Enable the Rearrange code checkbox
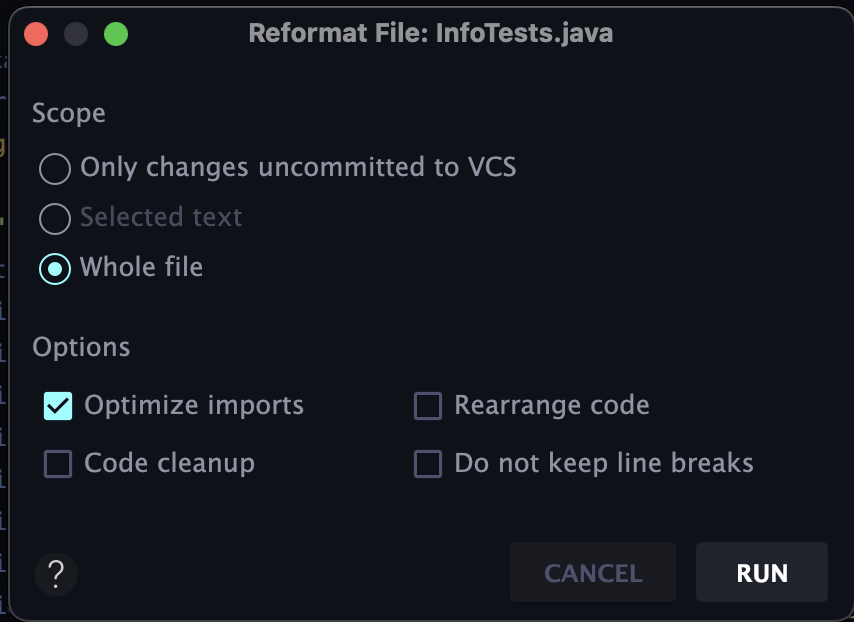 pos(428,406)
